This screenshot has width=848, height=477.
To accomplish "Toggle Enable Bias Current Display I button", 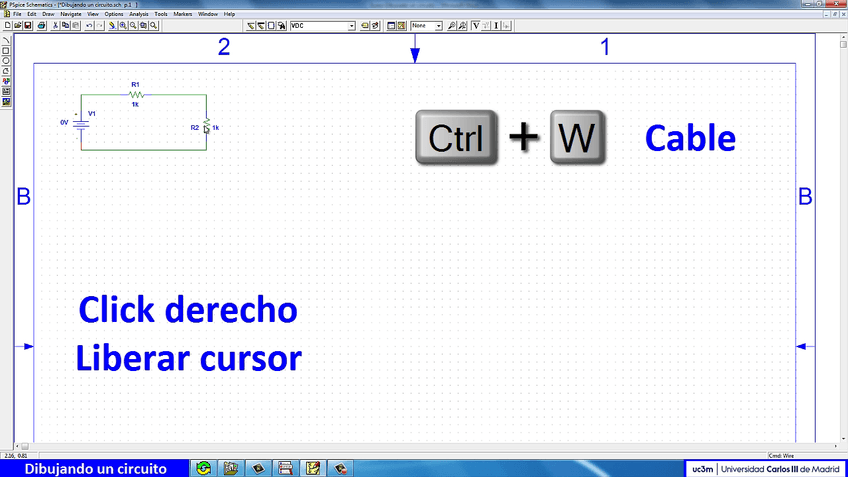I will (x=496, y=25).
